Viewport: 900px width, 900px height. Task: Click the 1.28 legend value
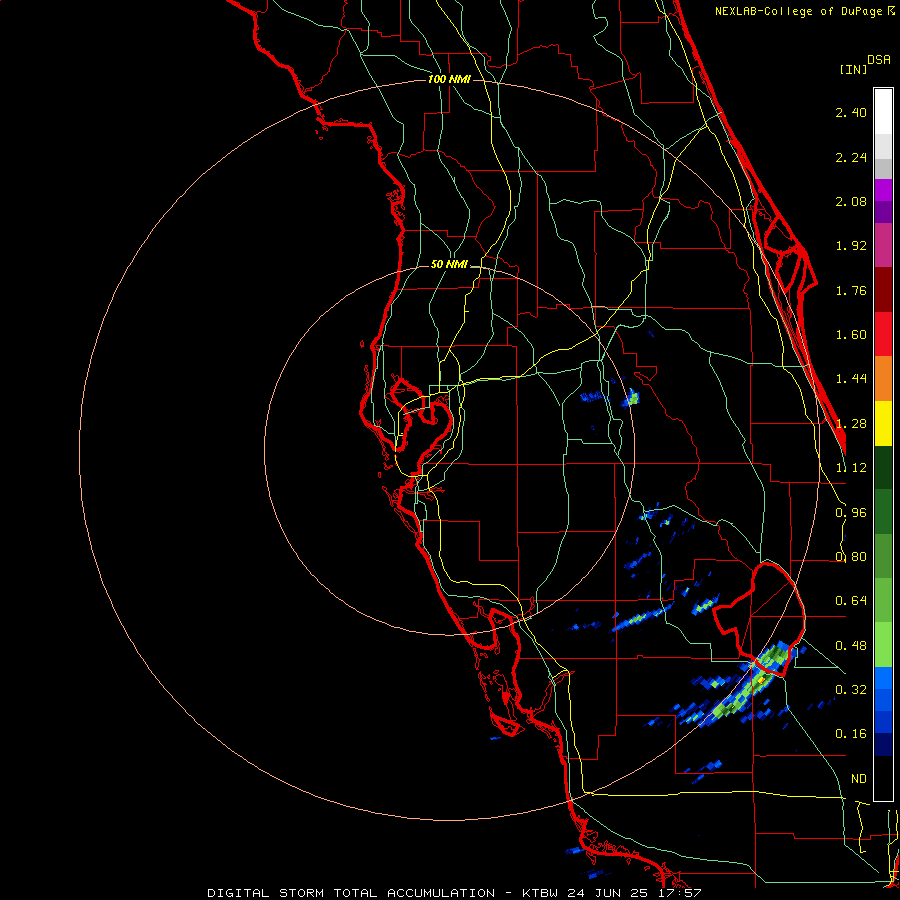(x=851, y=424)
